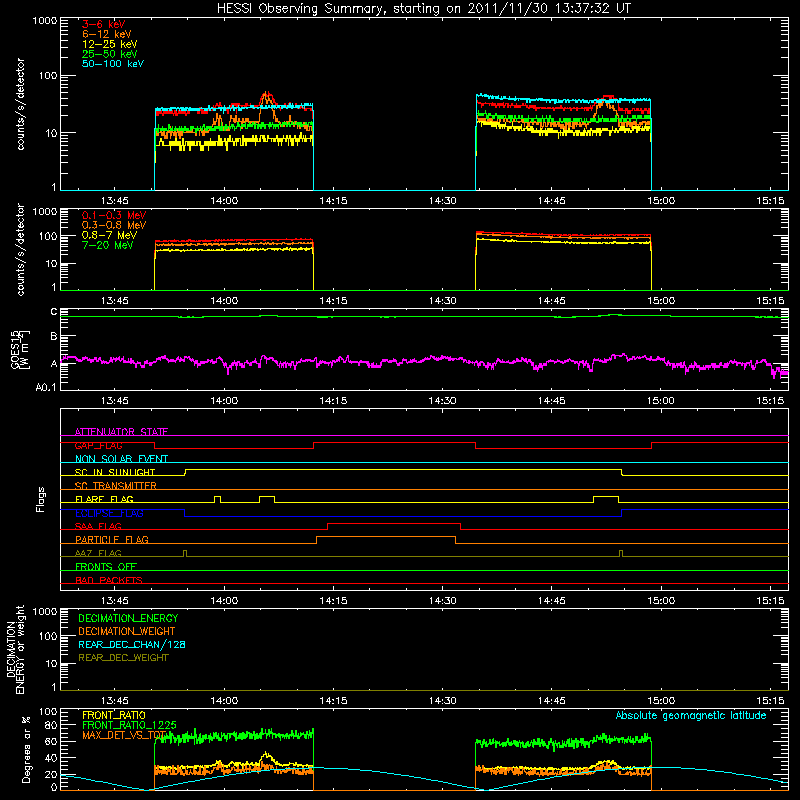Select the REAR_DEC_CHAN/128 legend label
Viewport: 800px width, 800px height.
[x=132, y=644]
